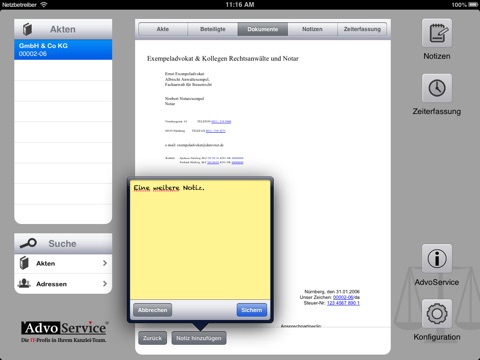This screenshot has width=480, height=360.
Task: Switch to the Akte tab
Action: click(x=163, y=29)
